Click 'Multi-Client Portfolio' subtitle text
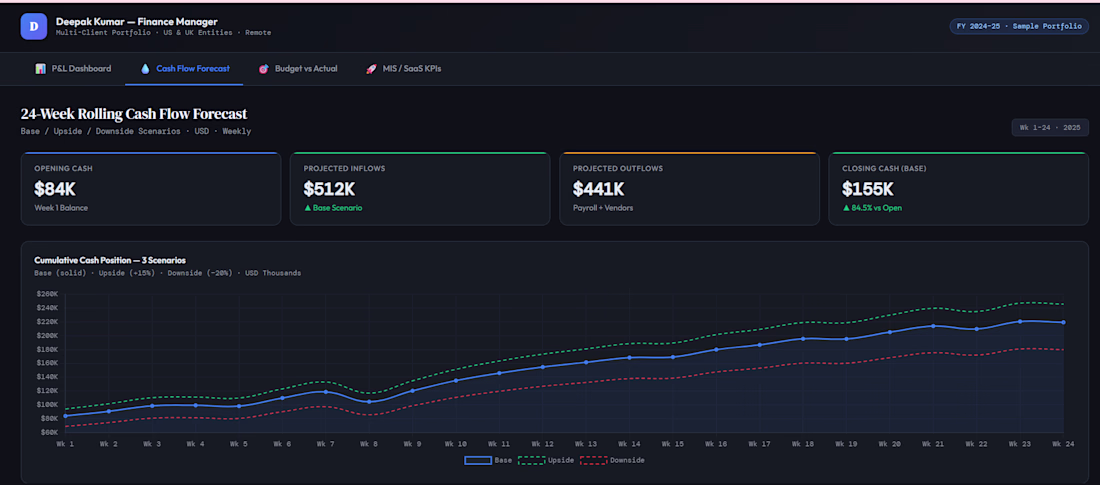1100x485 pixels. tap(102, 33)
